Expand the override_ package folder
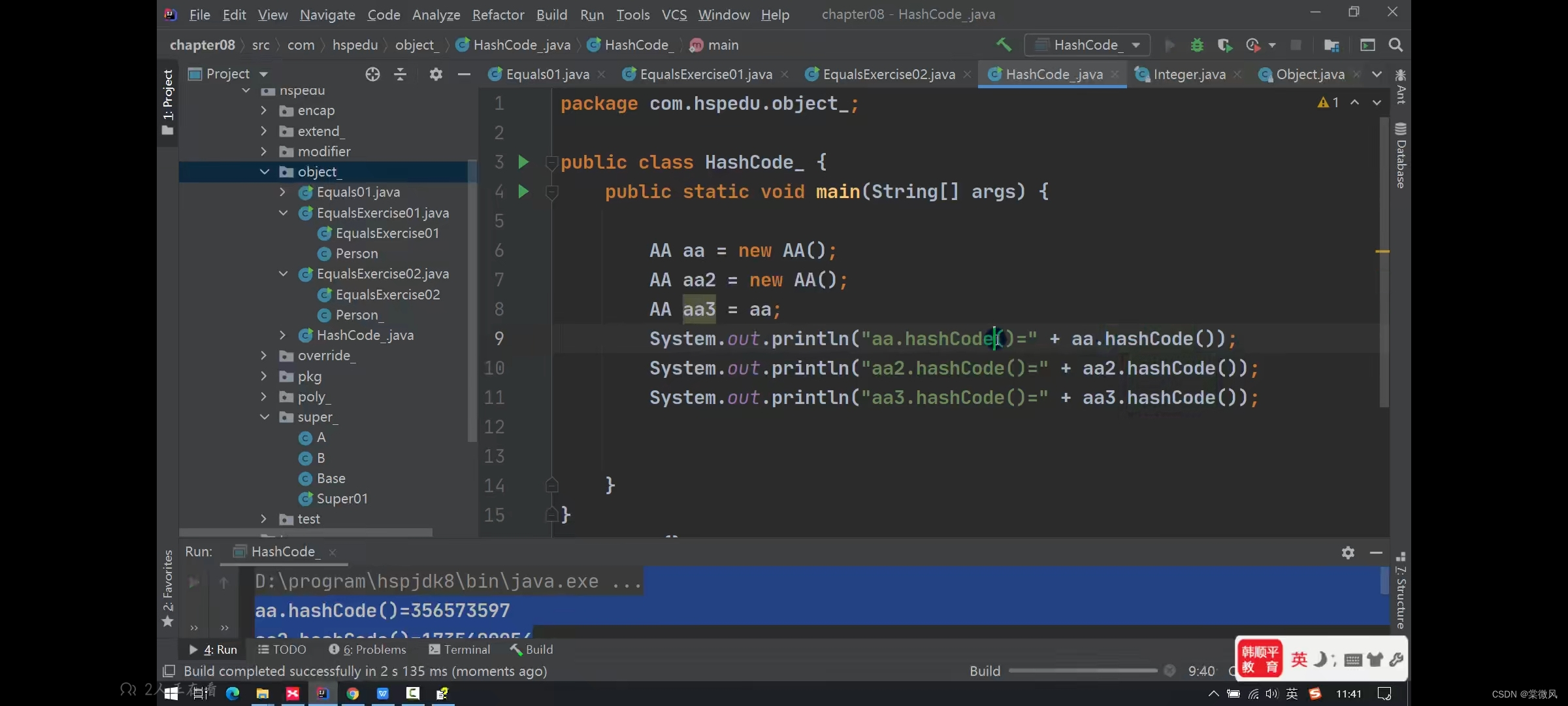1568x706 pixels. point(264,356)
